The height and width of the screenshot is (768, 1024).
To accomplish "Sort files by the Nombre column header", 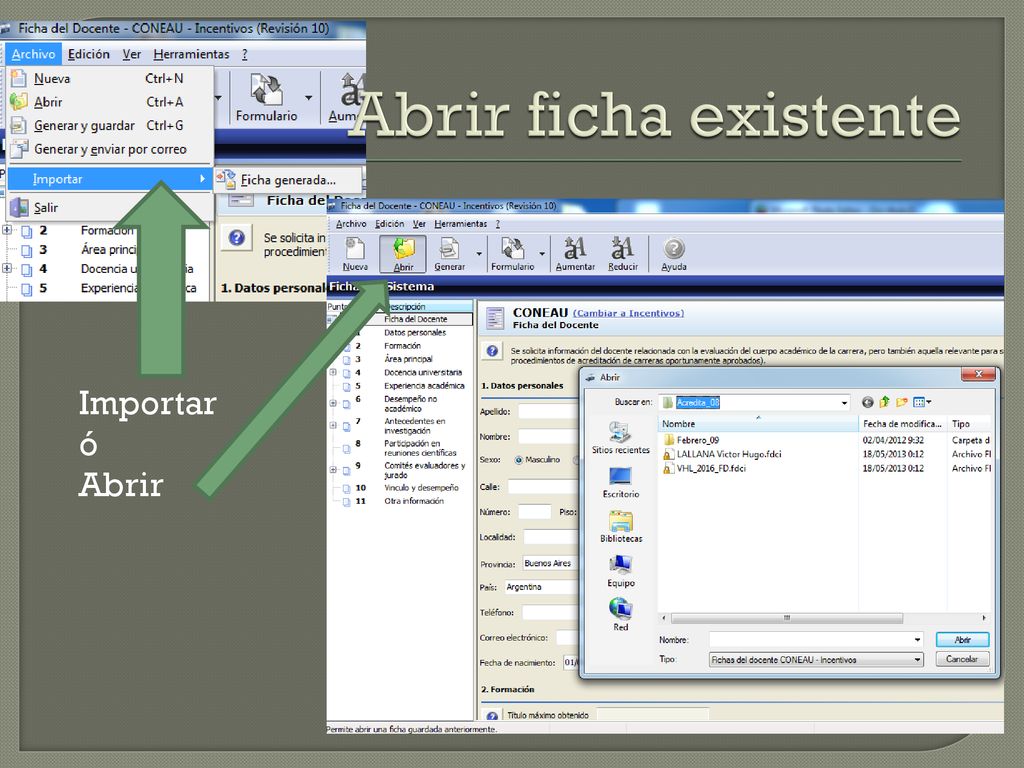I will point(758,424).
